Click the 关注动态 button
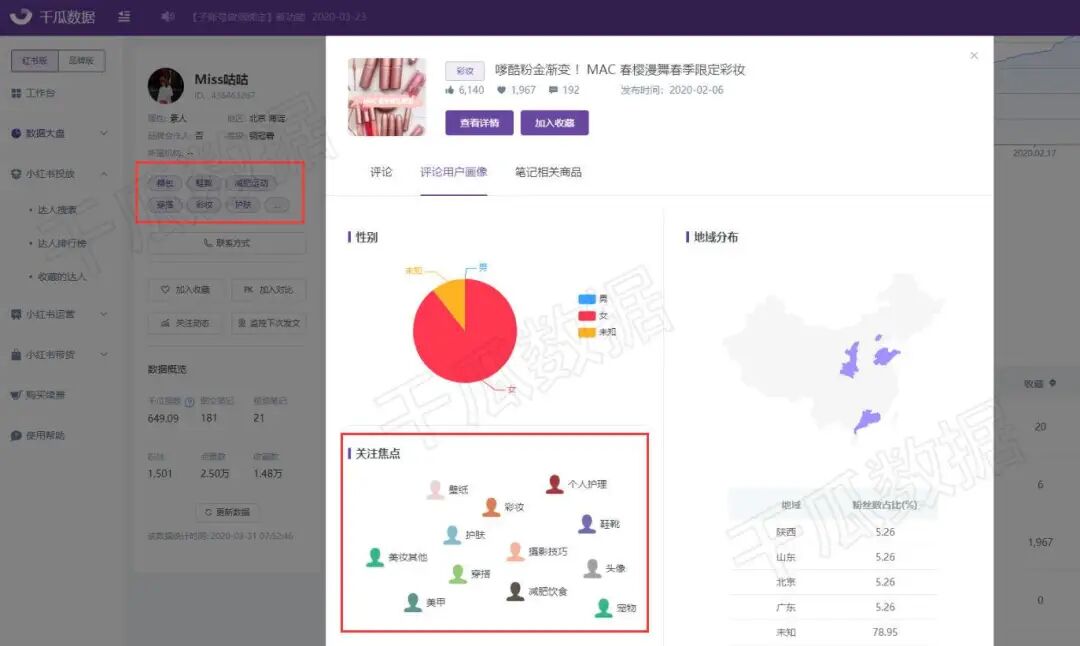1080x646 pixels. click(185, 323)
